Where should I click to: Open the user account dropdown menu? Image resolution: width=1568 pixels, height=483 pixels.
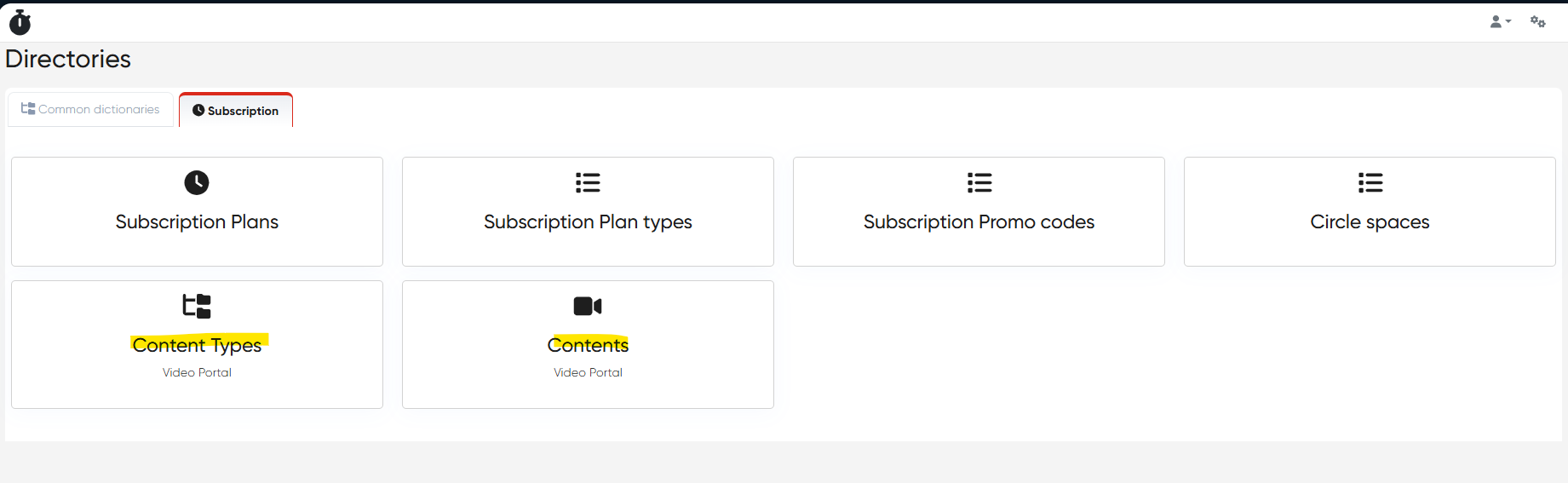[x=1500, y=22]
